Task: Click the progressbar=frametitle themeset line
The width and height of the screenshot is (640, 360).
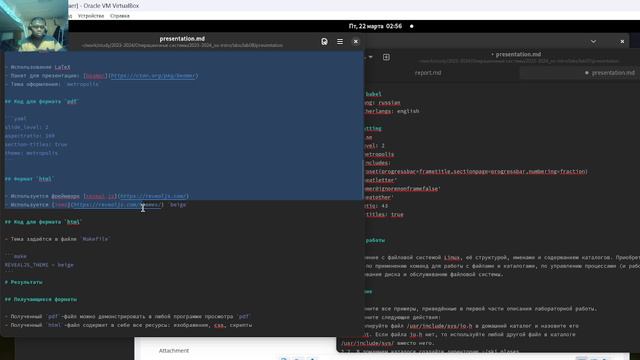Action: (x=476, y=171)
